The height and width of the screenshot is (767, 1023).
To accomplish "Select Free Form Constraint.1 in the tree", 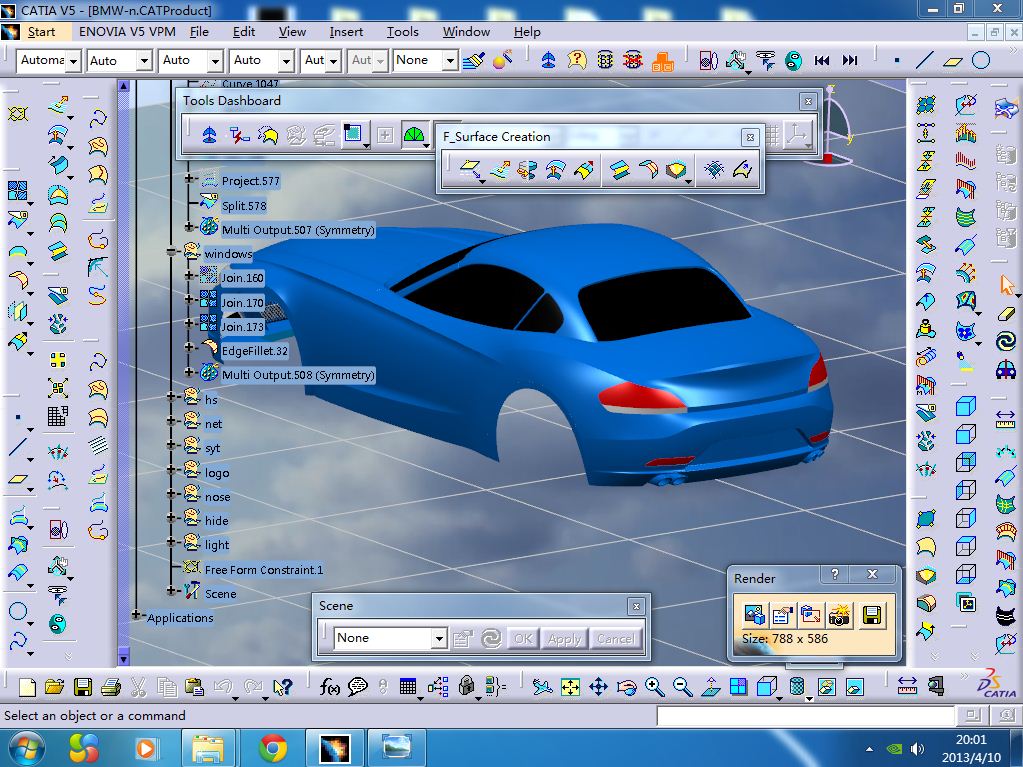I will click(x=264, y=570).
